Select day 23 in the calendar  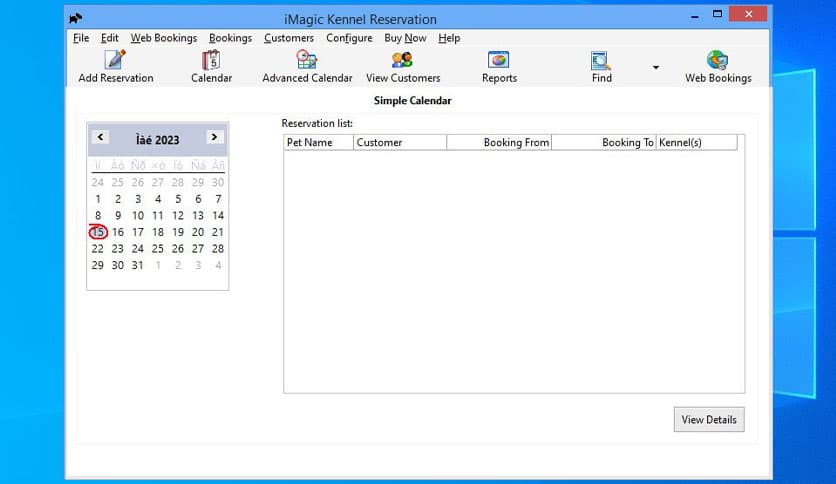[x=118, y=248]
